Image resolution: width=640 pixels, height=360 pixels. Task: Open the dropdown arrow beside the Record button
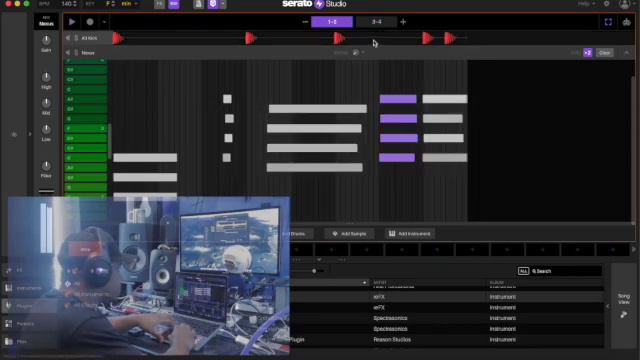104,22
